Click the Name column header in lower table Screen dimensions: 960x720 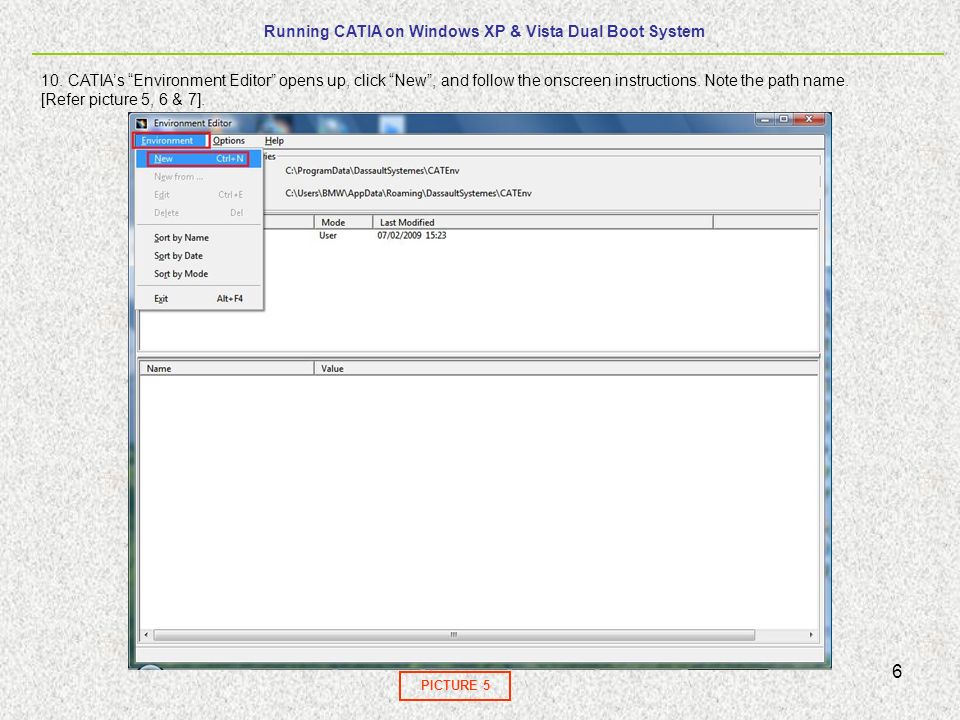pyautogui.click(x=227, y=369)
